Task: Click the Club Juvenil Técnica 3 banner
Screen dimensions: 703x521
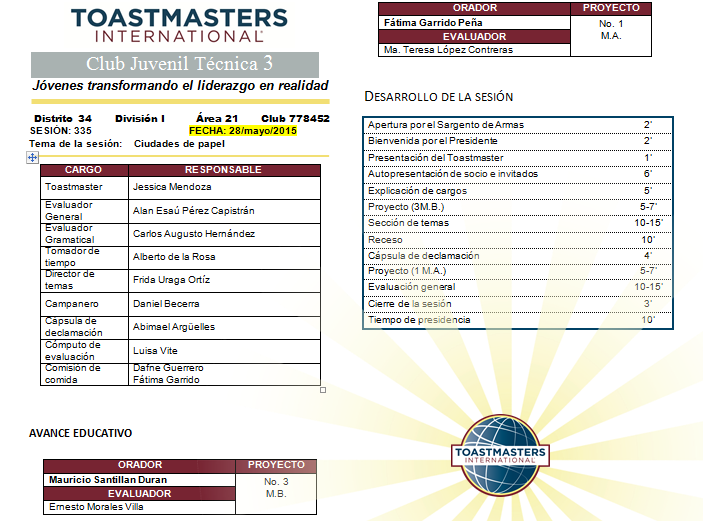Action: click(179, 64)
